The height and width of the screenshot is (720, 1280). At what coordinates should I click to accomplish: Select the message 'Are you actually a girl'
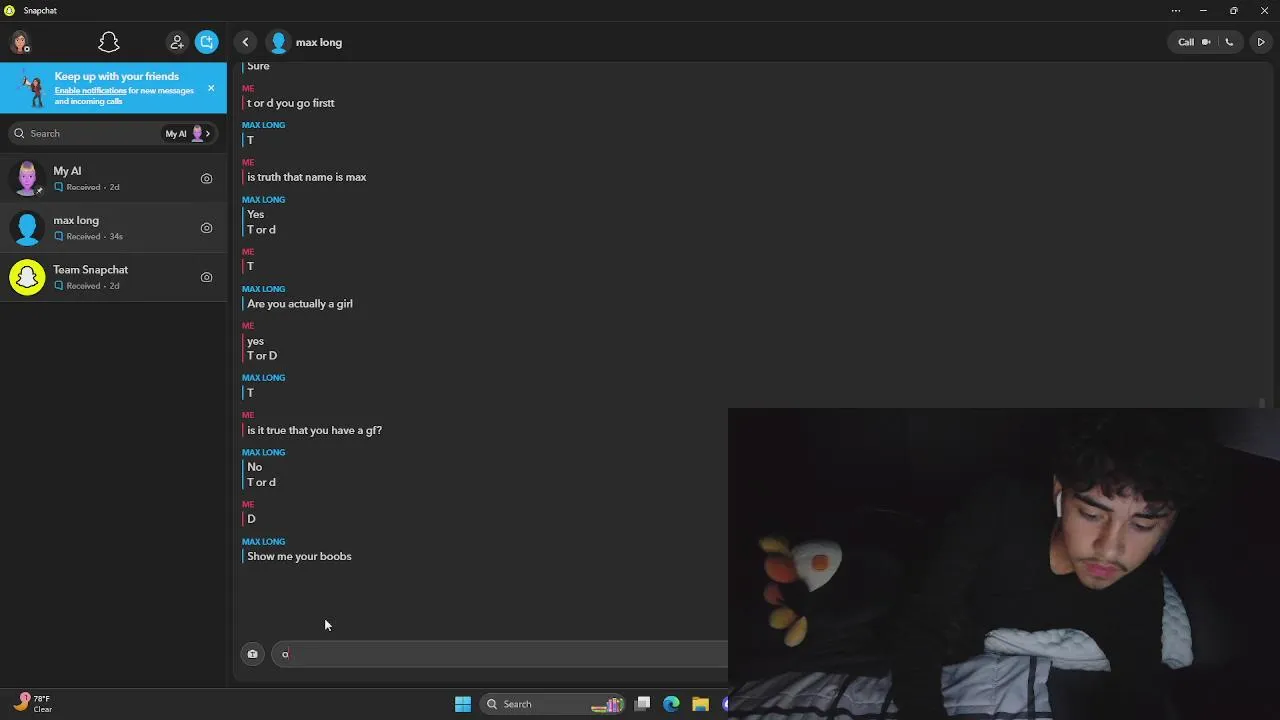click(300, 304)
